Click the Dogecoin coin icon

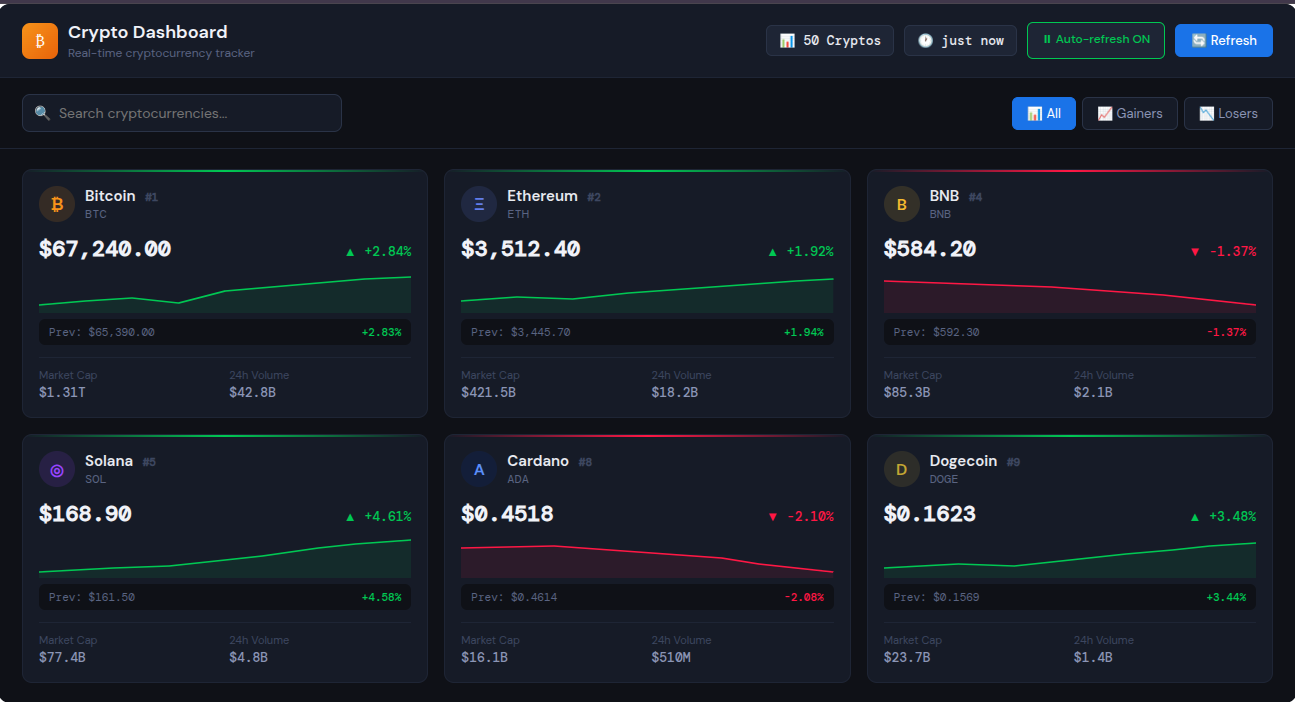[901, 469]
